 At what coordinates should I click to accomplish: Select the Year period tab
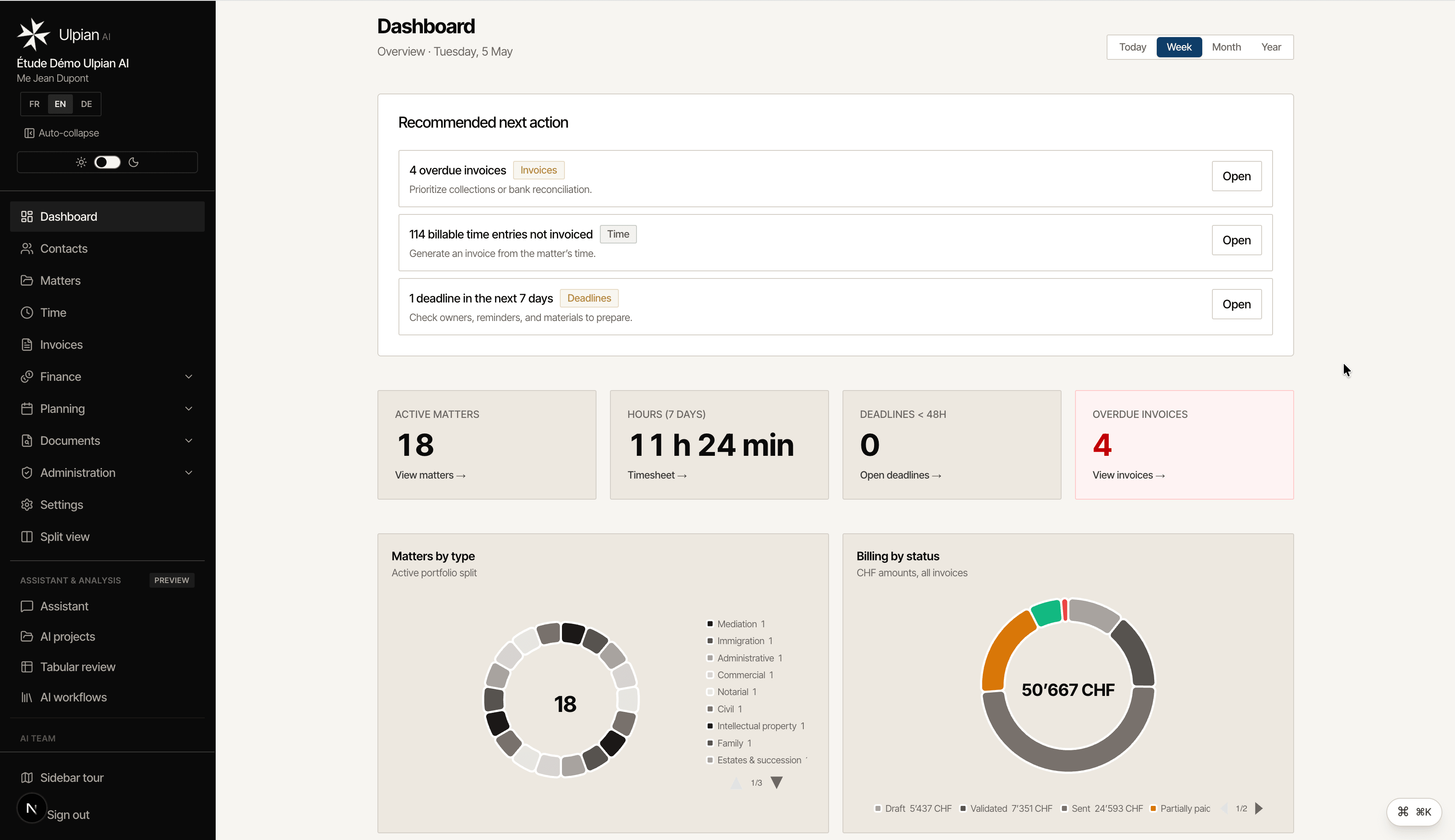pyautogui.click(x=1271, y=47)
